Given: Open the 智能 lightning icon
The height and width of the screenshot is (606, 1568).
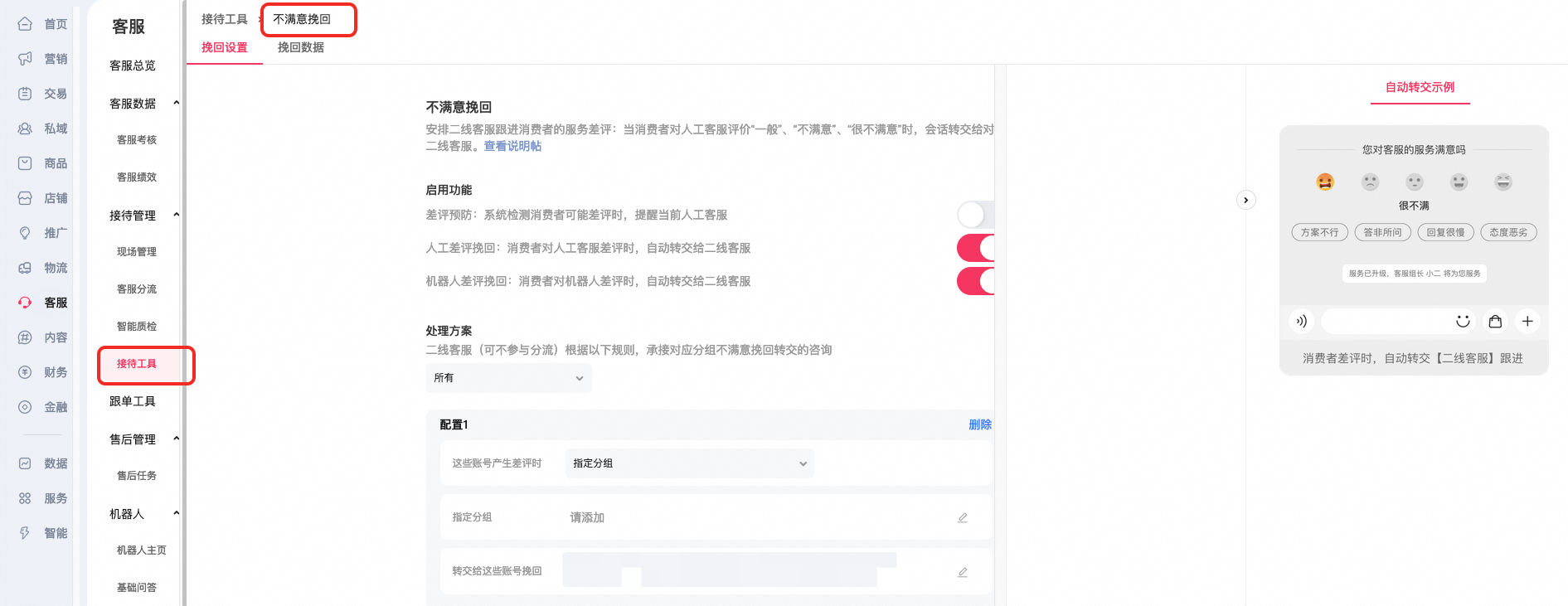Looking at the screenshot, I should (x=25, y=533).
